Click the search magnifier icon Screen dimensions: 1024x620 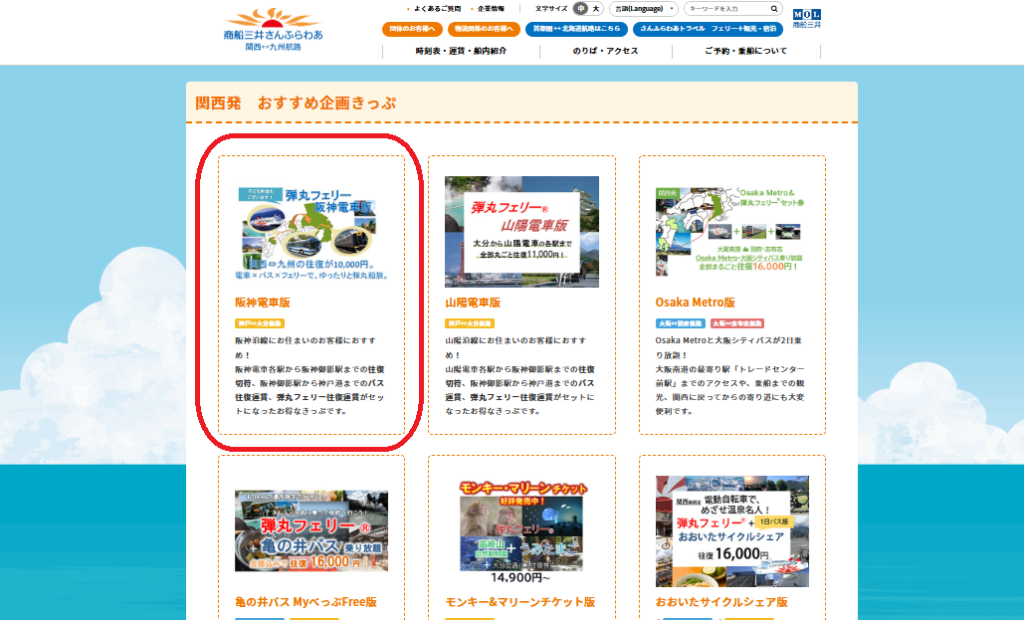pos(774,9)
